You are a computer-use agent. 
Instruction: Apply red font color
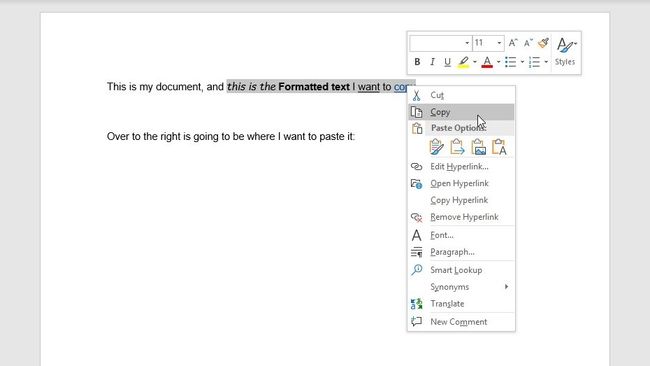[x=488, y=62]
